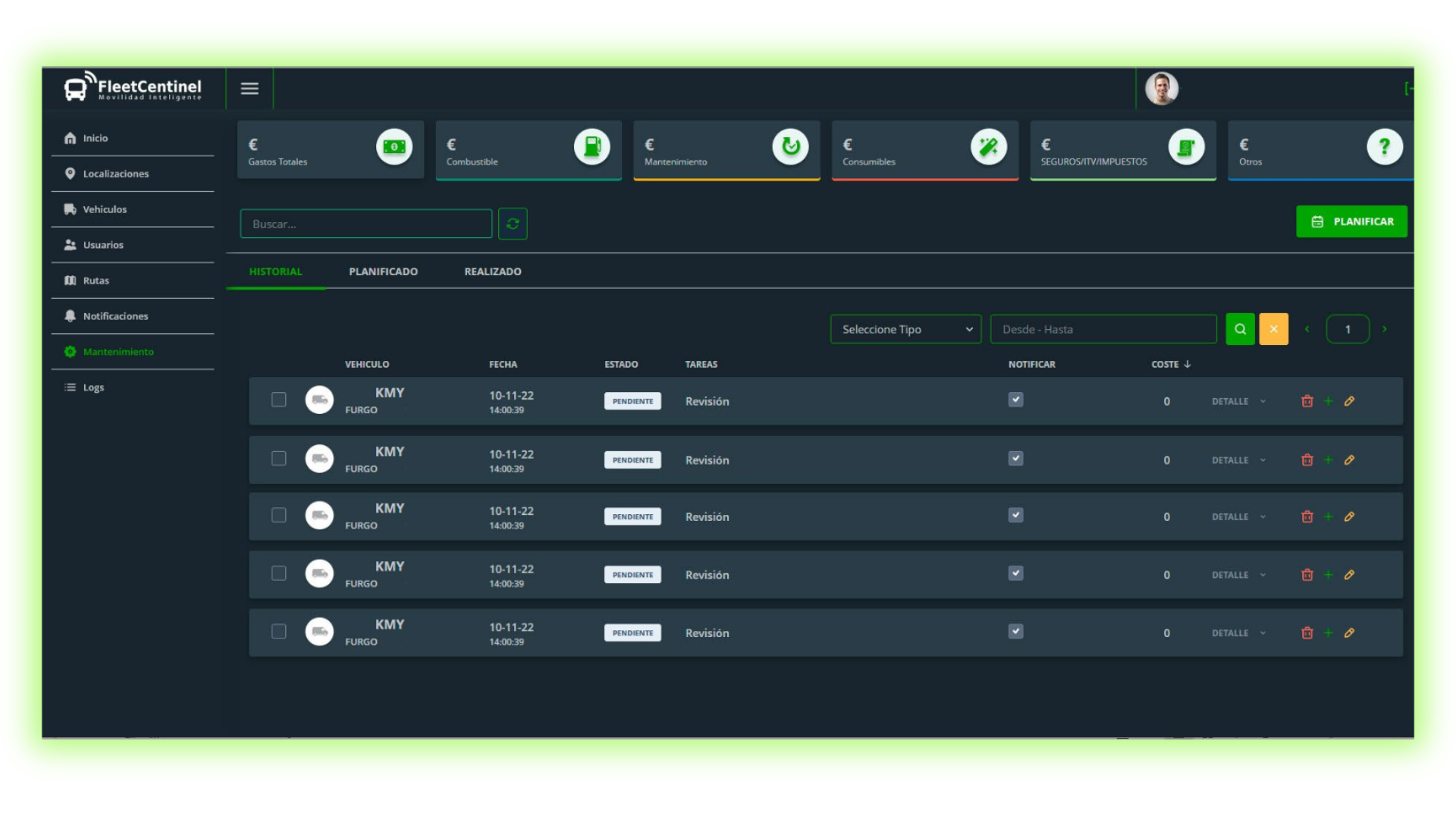Edit the second row with pencil icon
The image size is (1456, 819).
point(1349,460)
